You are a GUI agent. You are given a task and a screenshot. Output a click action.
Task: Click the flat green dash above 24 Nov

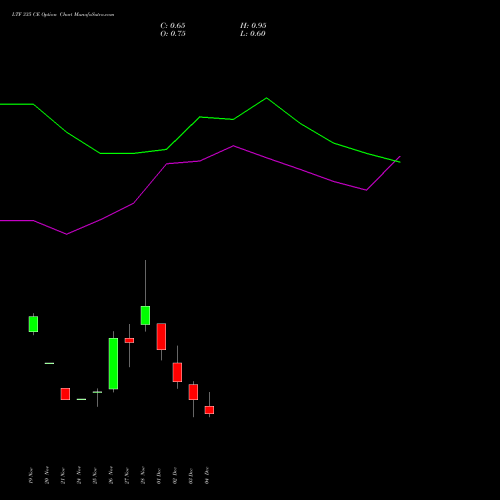(81, 399)
